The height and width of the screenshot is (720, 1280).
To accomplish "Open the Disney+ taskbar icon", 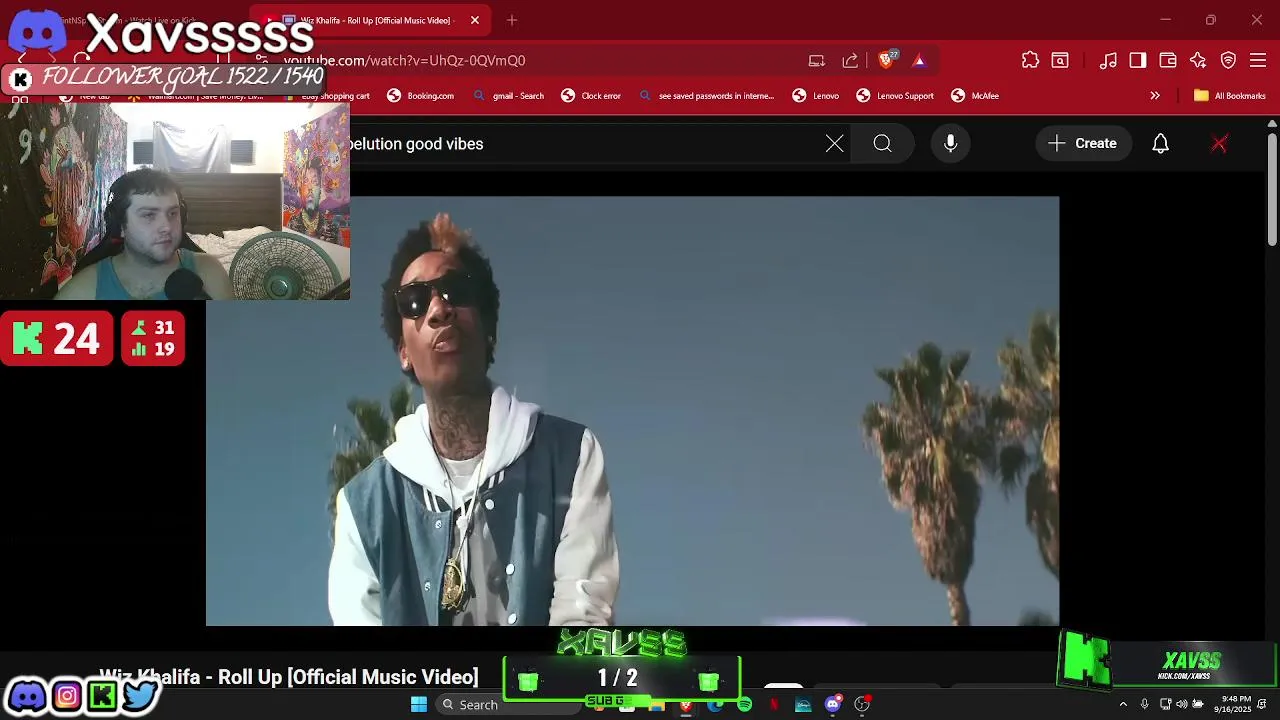I will point(803,705).
